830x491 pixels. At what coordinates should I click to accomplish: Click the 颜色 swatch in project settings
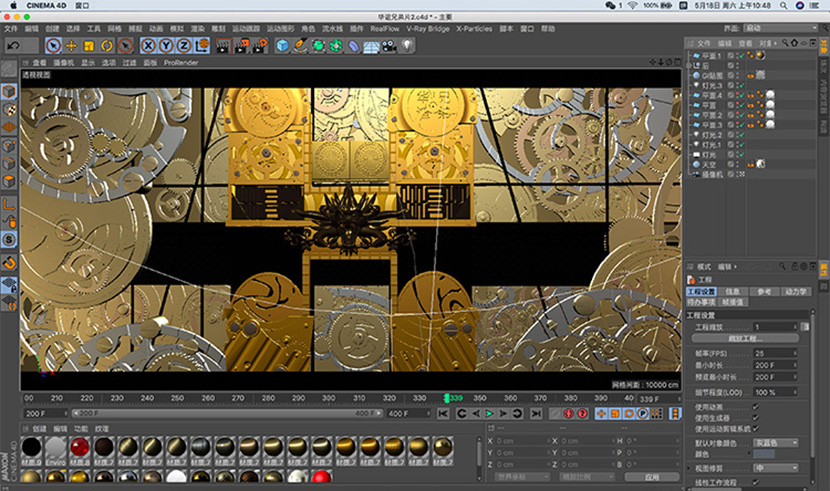(764, 454)
